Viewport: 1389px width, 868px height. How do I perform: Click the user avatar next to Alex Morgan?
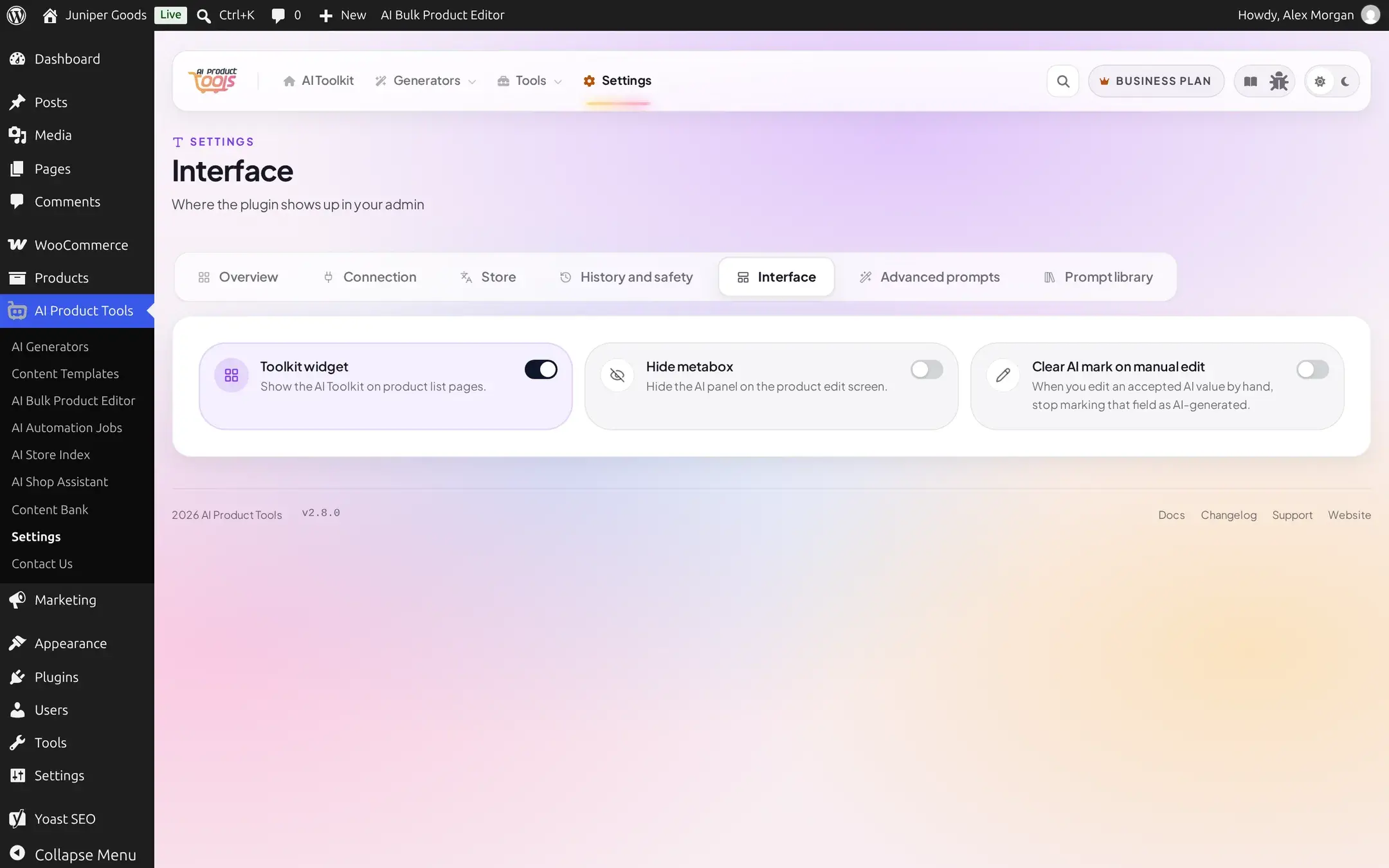tap(1370, 15)
